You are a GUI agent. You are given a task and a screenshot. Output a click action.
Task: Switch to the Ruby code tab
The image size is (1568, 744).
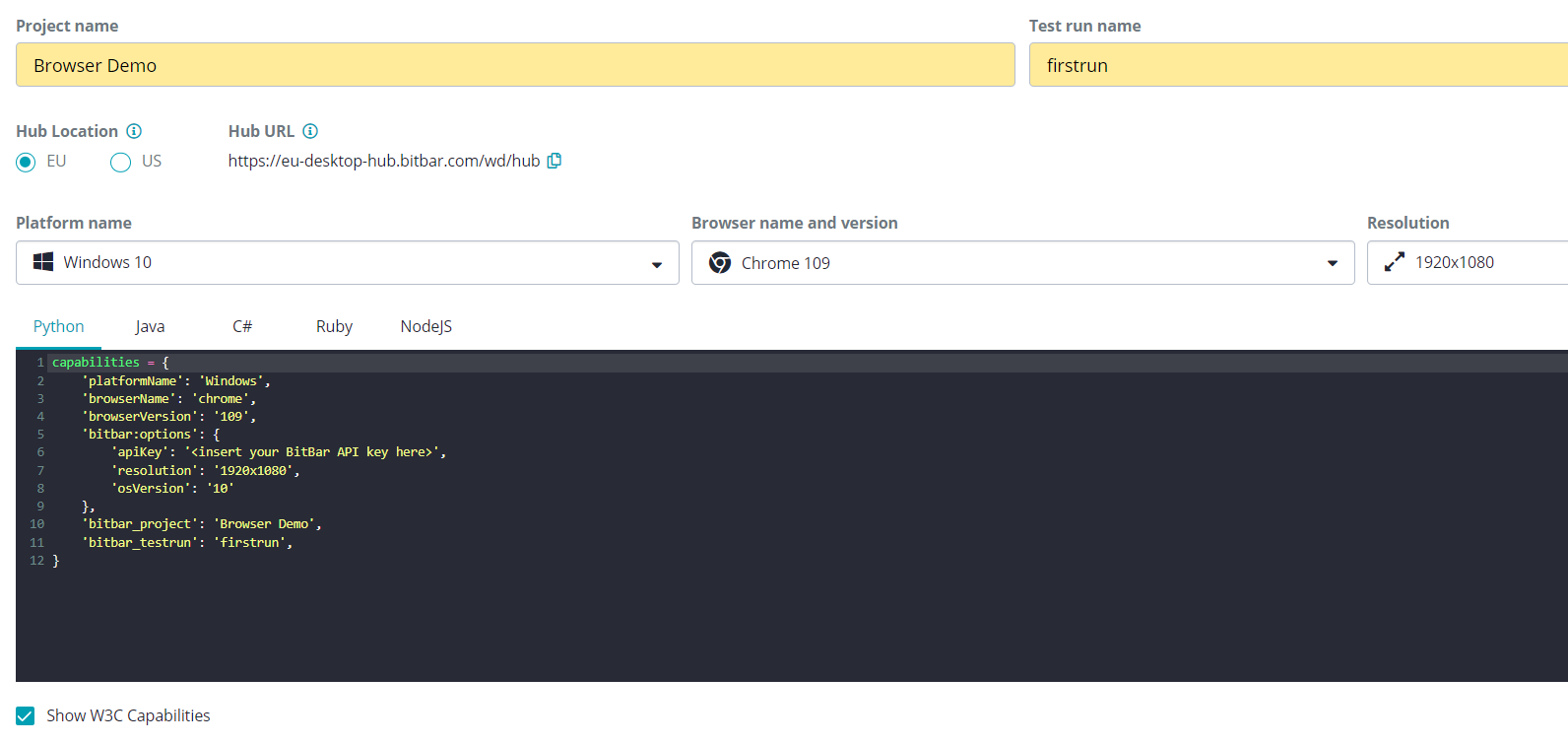[334, 326]
